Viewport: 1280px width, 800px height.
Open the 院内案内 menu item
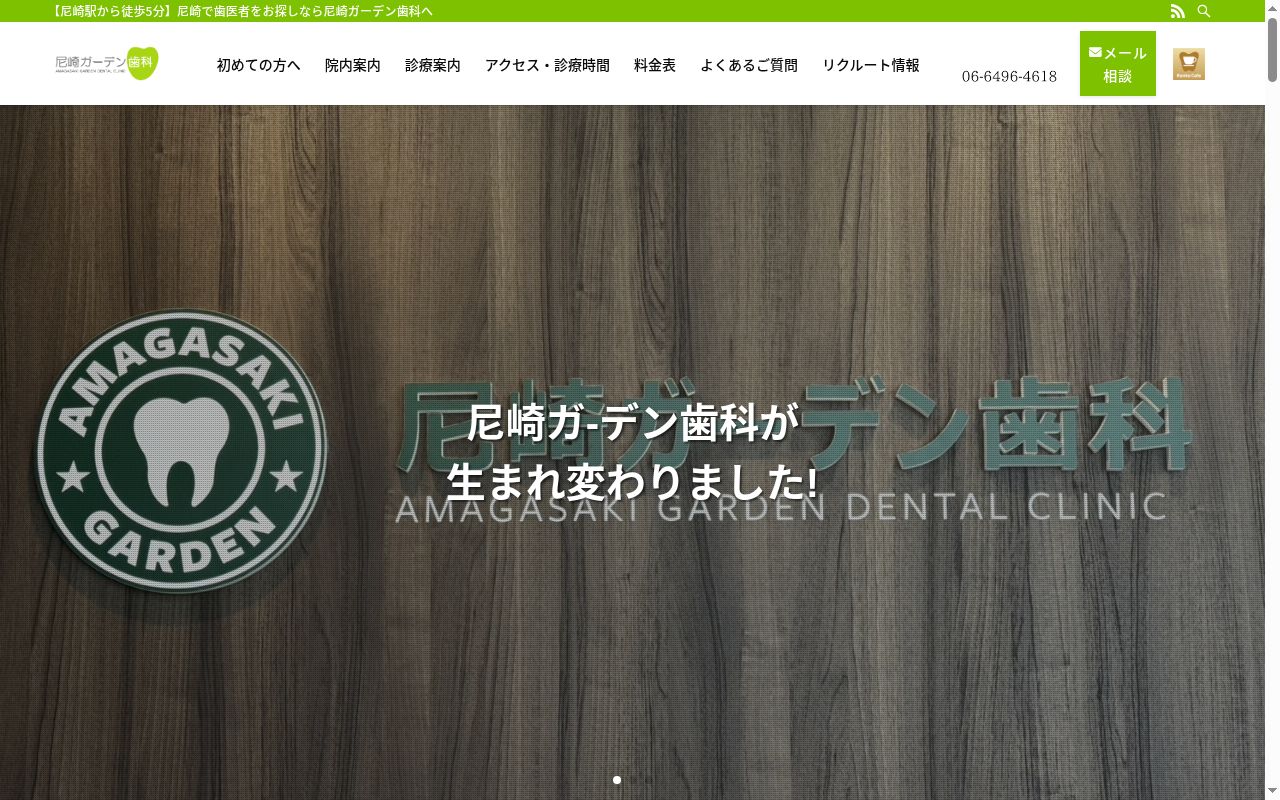coord(353,65)
